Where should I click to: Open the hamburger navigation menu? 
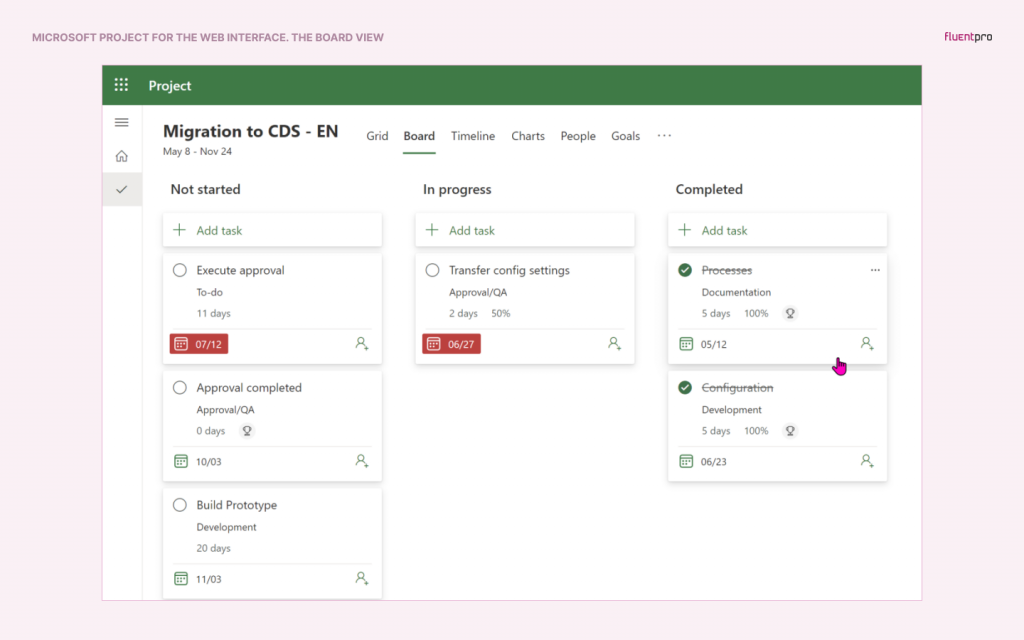tap(121, 122)
